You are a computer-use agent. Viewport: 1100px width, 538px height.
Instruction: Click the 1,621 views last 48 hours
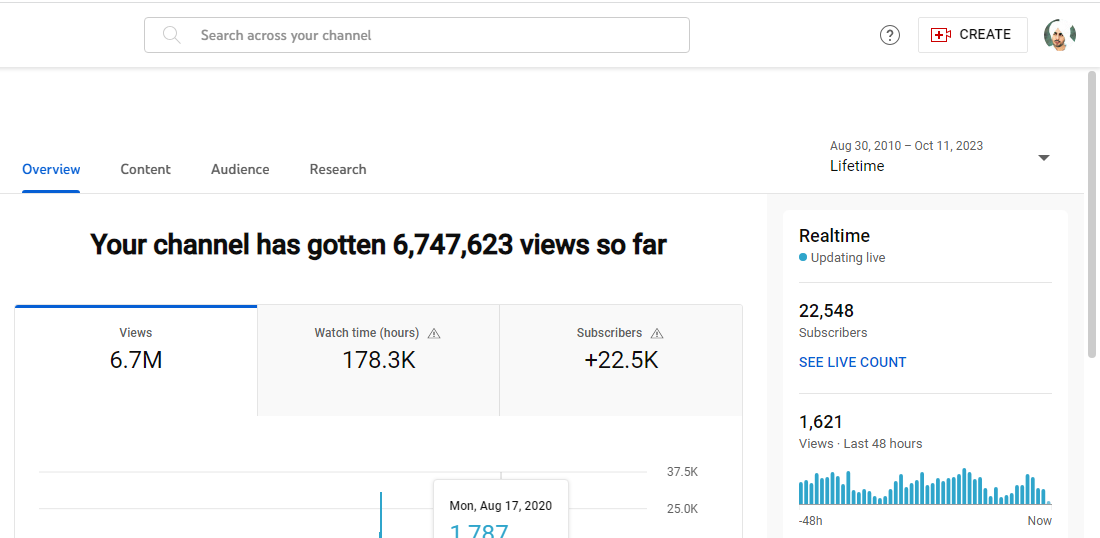pos(821,422)
